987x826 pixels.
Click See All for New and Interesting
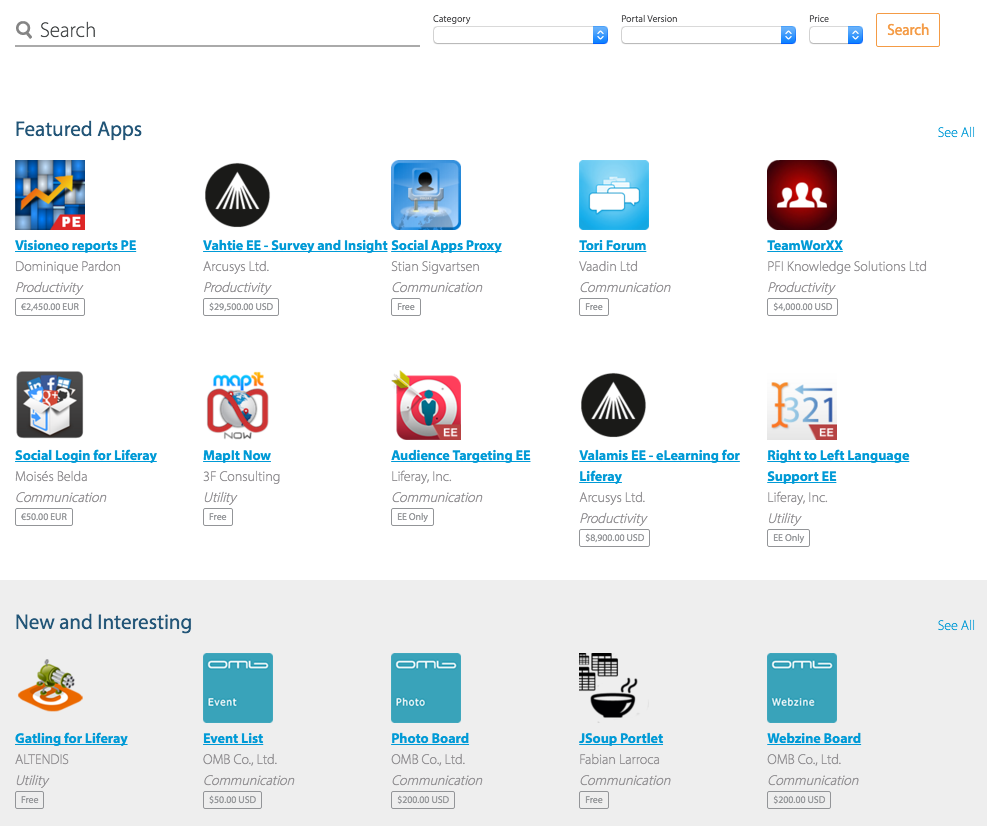956,625
